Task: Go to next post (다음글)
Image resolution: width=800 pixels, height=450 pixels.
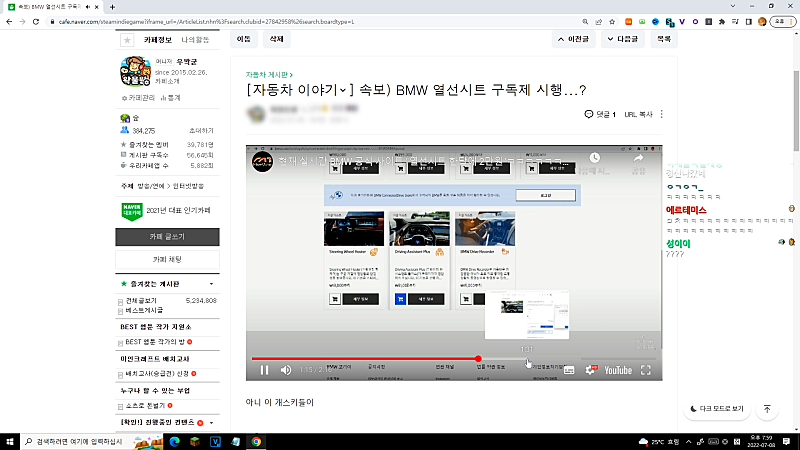Action: (621, 39)
